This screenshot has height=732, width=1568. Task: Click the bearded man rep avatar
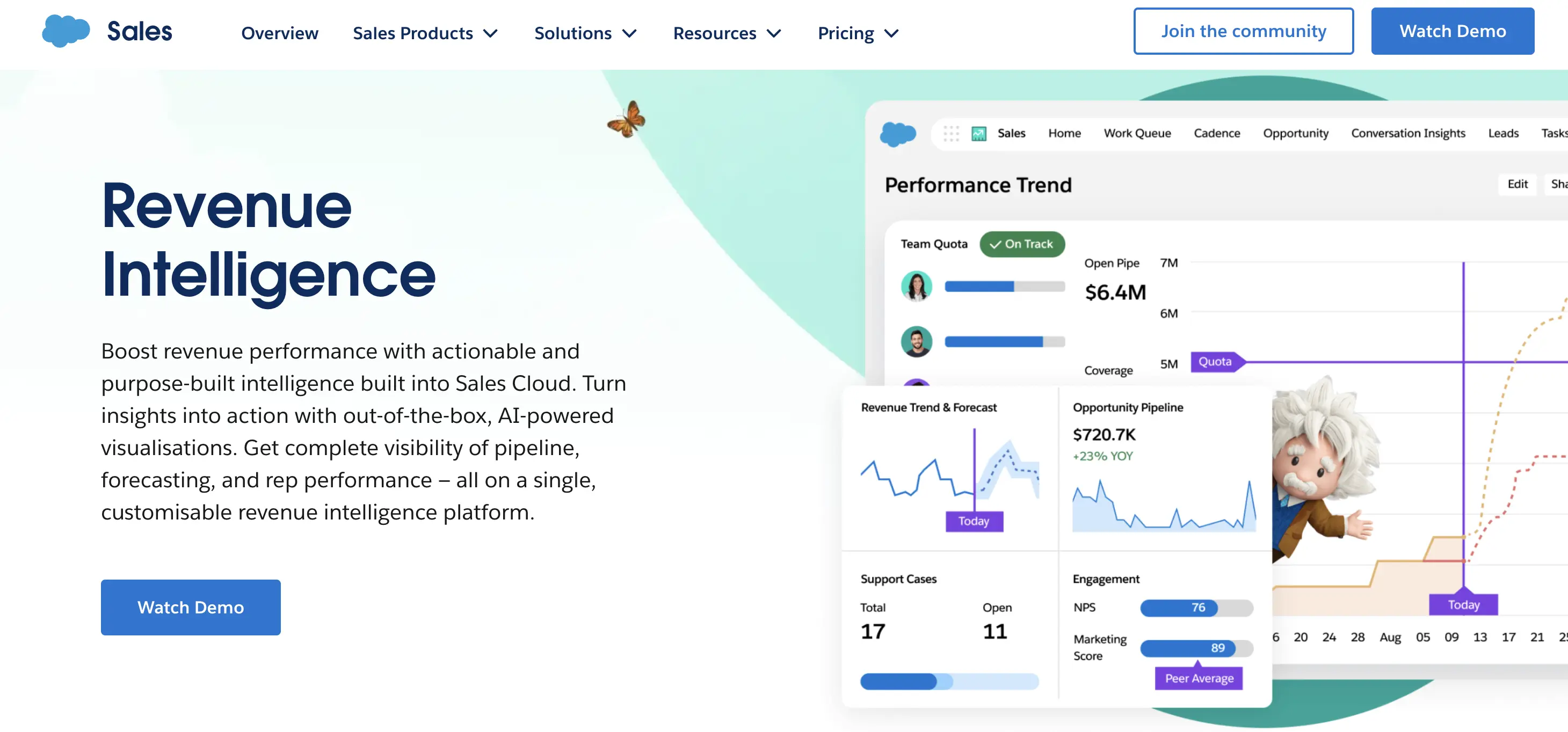916,341
